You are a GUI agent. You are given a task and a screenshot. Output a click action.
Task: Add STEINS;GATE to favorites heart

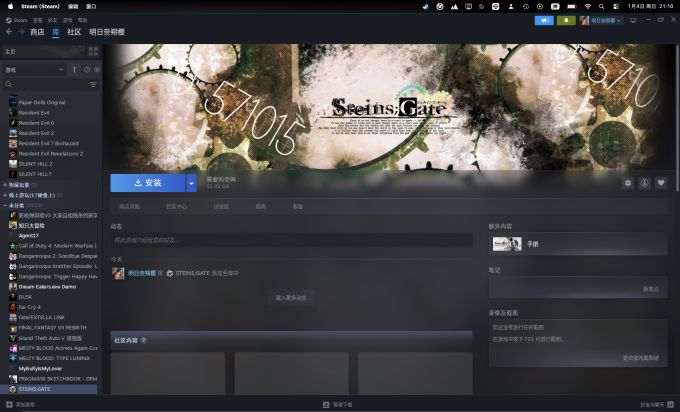[x=661, y=183]
